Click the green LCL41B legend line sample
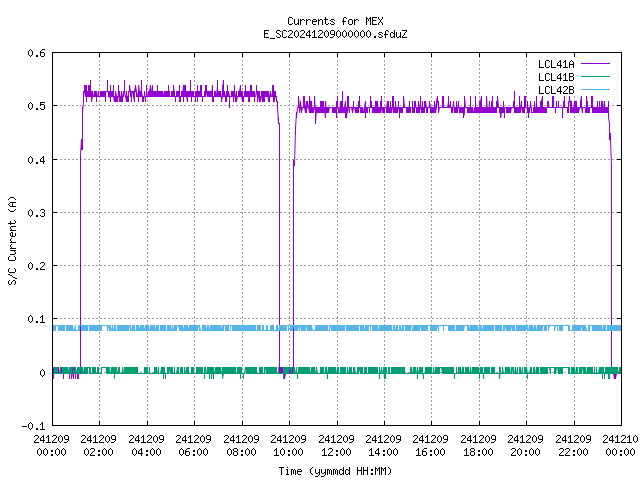Screen dimensions: 640x480 click(x=595, y=76)
